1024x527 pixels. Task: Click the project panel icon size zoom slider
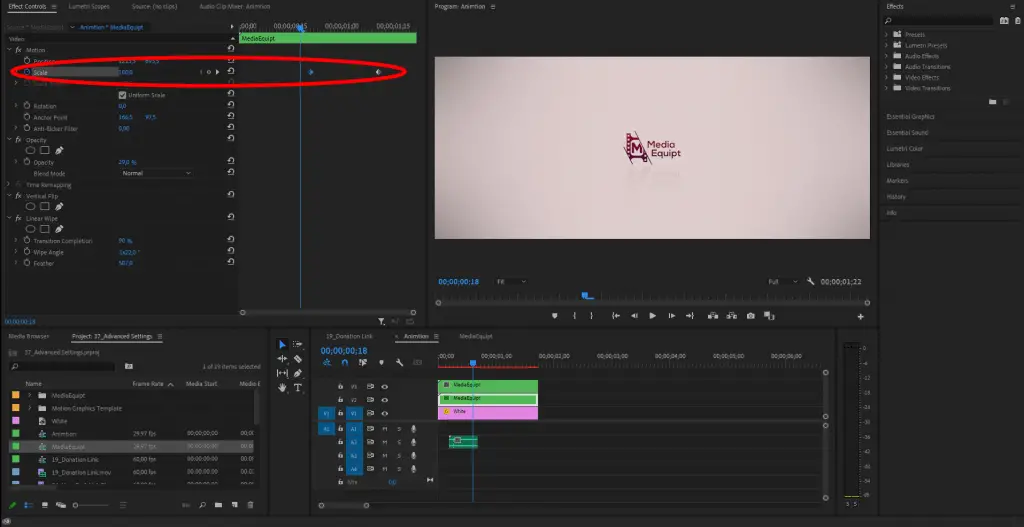coord(90,505)
